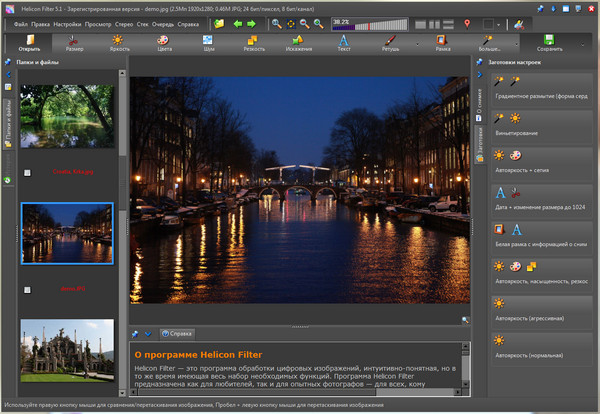The image size is (600, 414).
Task: Open the dropdown arrow next to Сохранить
Action: point(583,43)
